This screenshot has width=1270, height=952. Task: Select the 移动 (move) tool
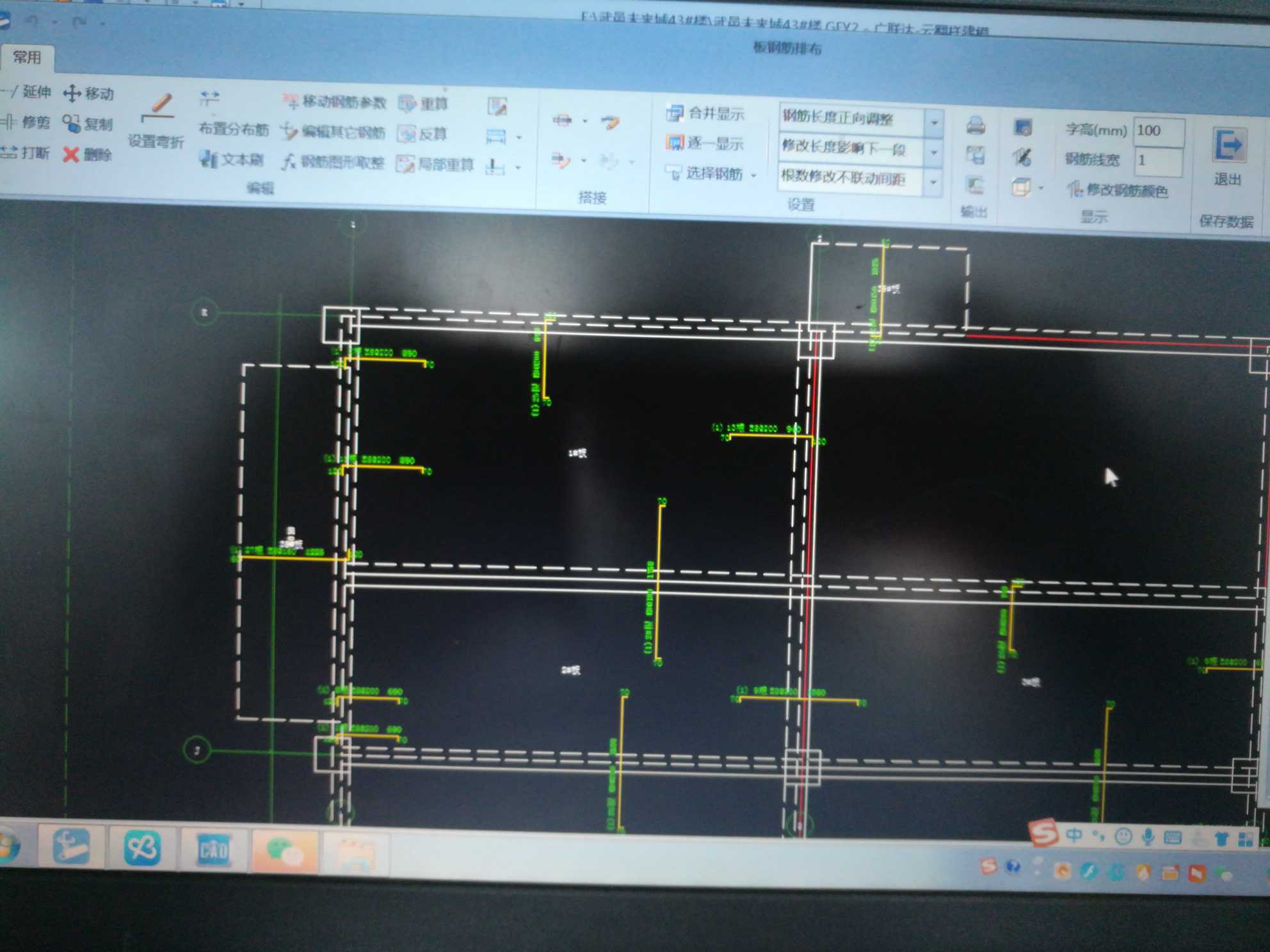pos(88,93)
